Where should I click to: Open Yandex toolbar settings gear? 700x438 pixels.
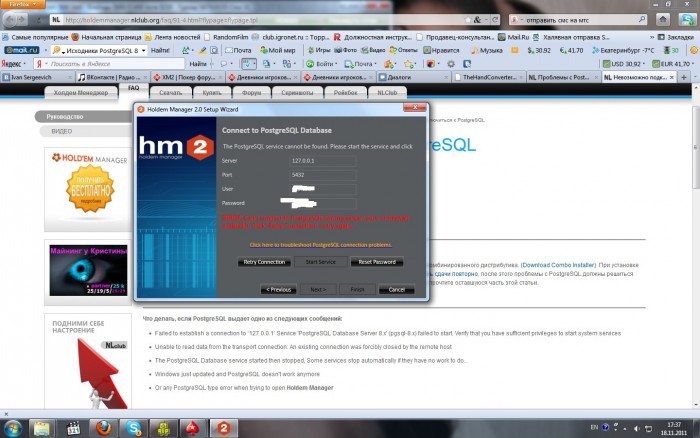pos(451,64)
